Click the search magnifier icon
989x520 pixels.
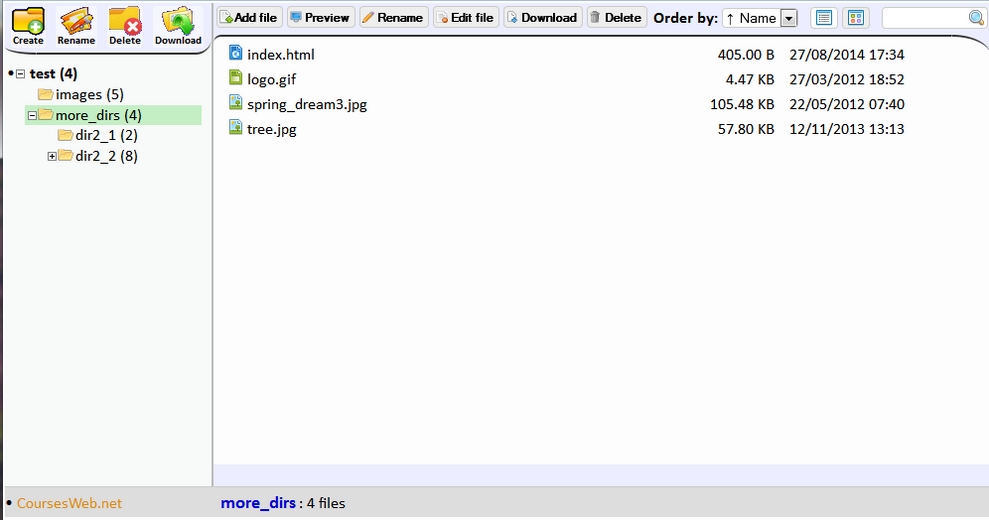point(976,18)
